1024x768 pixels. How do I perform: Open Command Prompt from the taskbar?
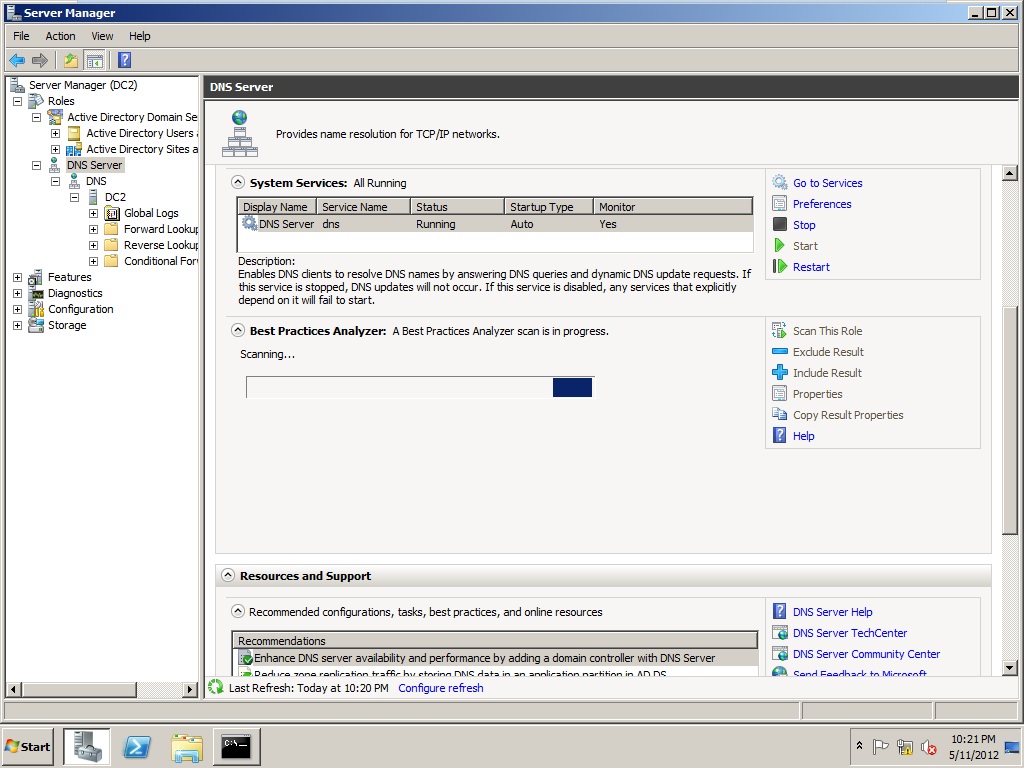[236, 746]
